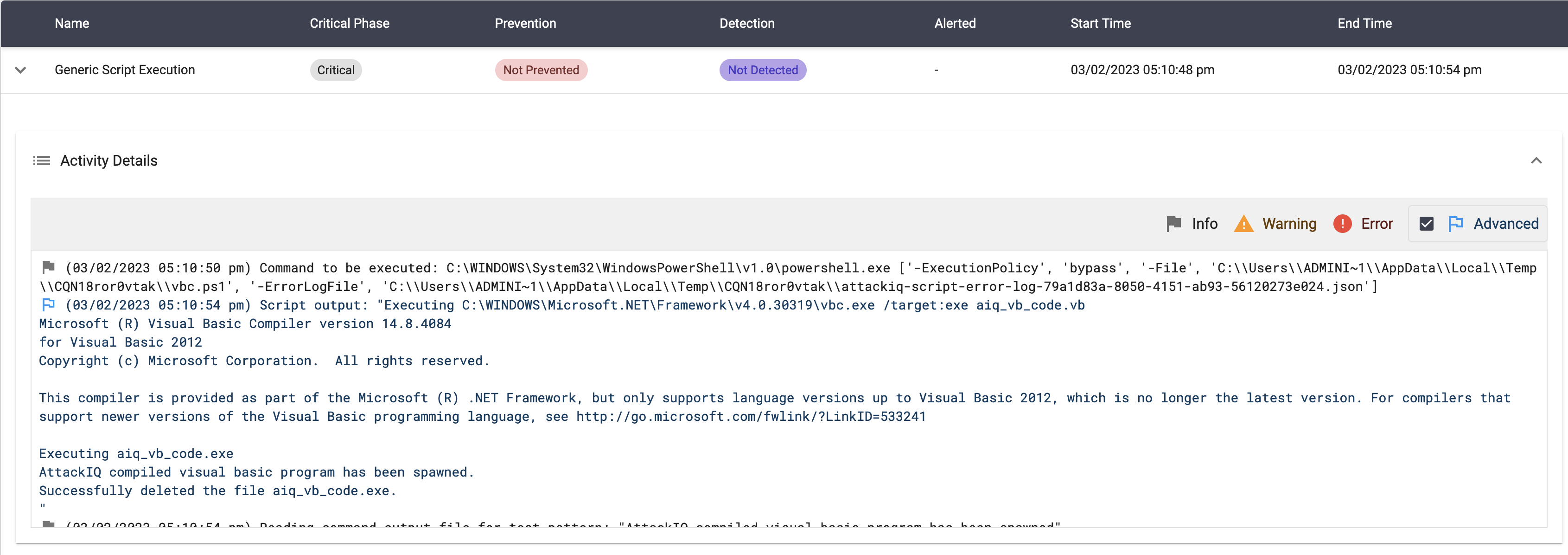Click the Not Detected status badge

(762, 70)
